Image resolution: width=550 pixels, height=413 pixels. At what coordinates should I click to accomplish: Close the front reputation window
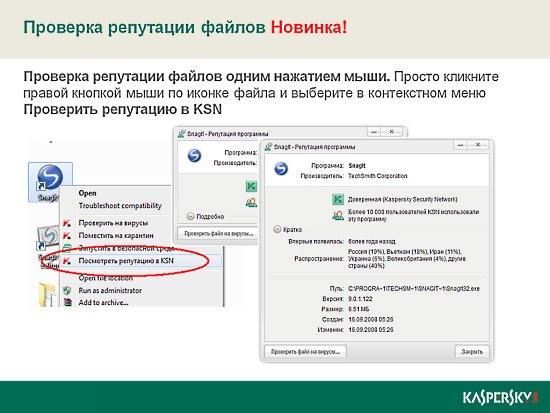(x=478, y=145)
